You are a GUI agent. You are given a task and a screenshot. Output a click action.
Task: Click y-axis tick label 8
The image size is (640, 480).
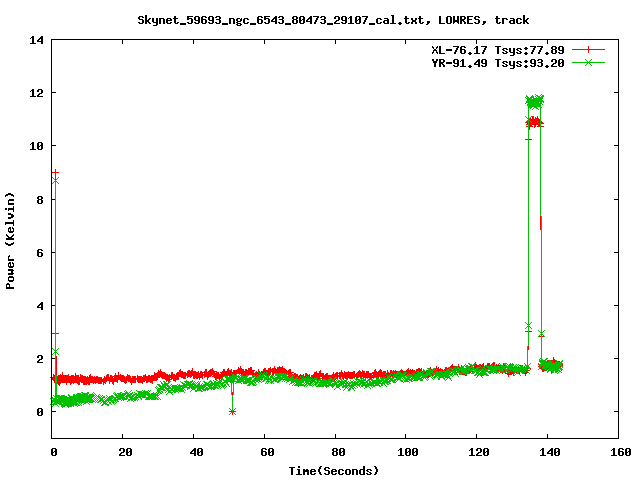(40, 200)
